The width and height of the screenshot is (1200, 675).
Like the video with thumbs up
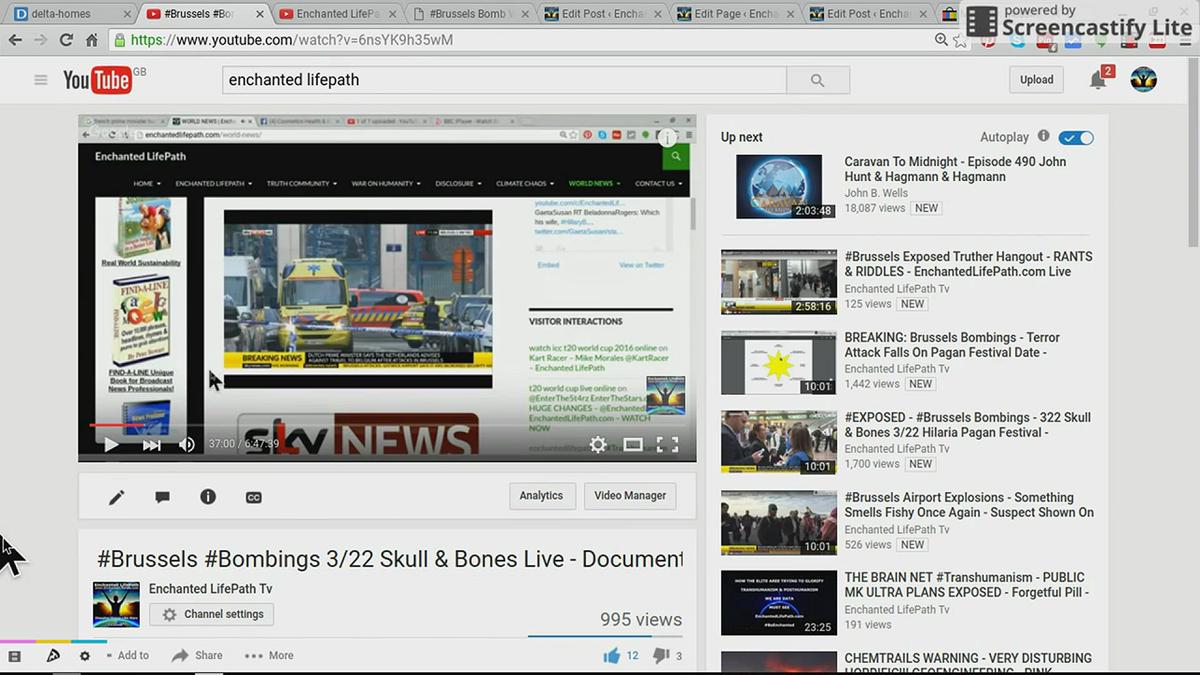tap(611, 656)
